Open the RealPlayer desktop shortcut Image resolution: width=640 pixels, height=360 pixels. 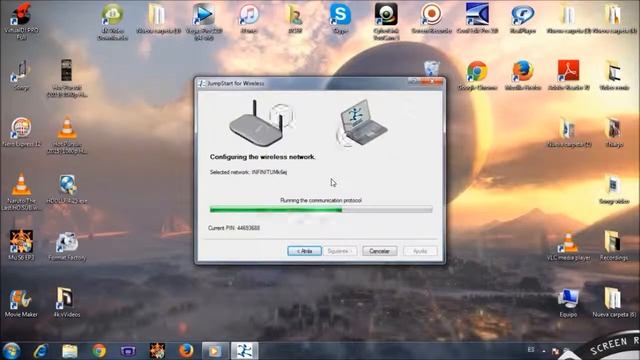coord(522,19)
